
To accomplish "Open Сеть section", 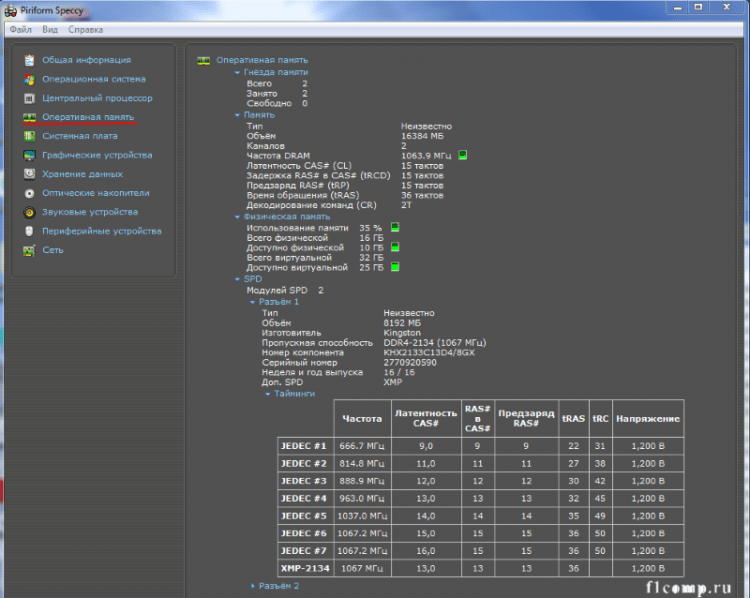I will [53, 250].
